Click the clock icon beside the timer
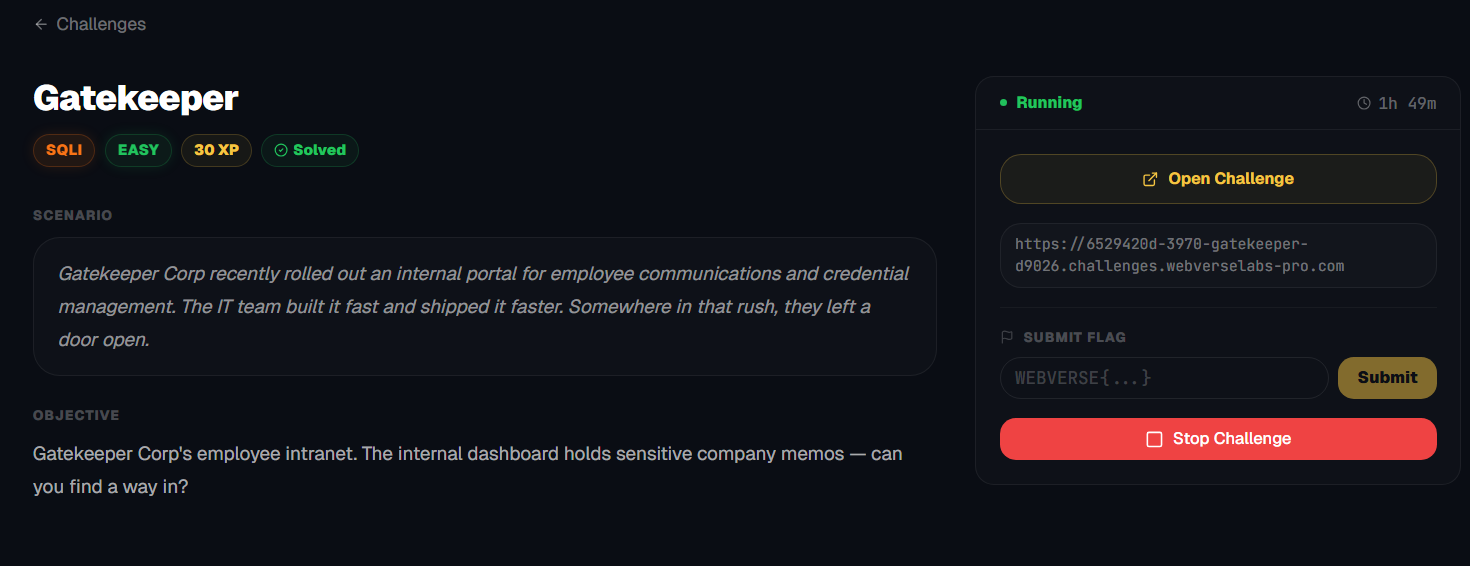 tap(1363, 103)
